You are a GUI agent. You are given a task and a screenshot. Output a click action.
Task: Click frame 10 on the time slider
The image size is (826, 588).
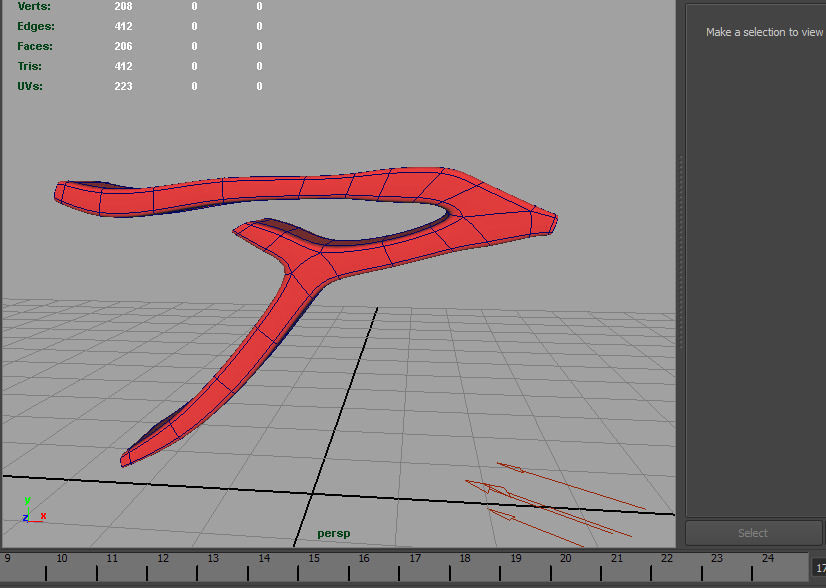(61, 557)
